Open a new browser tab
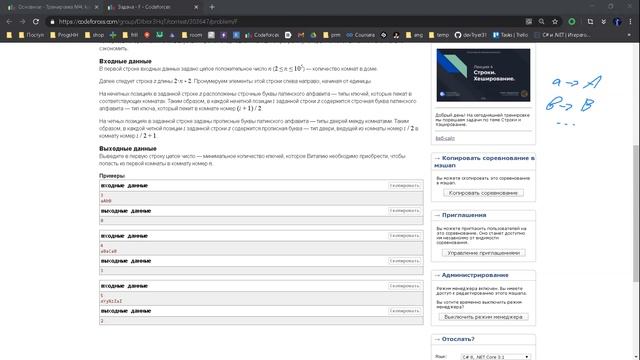Screen dimensions: 640x360 click(x=212, y=7)
